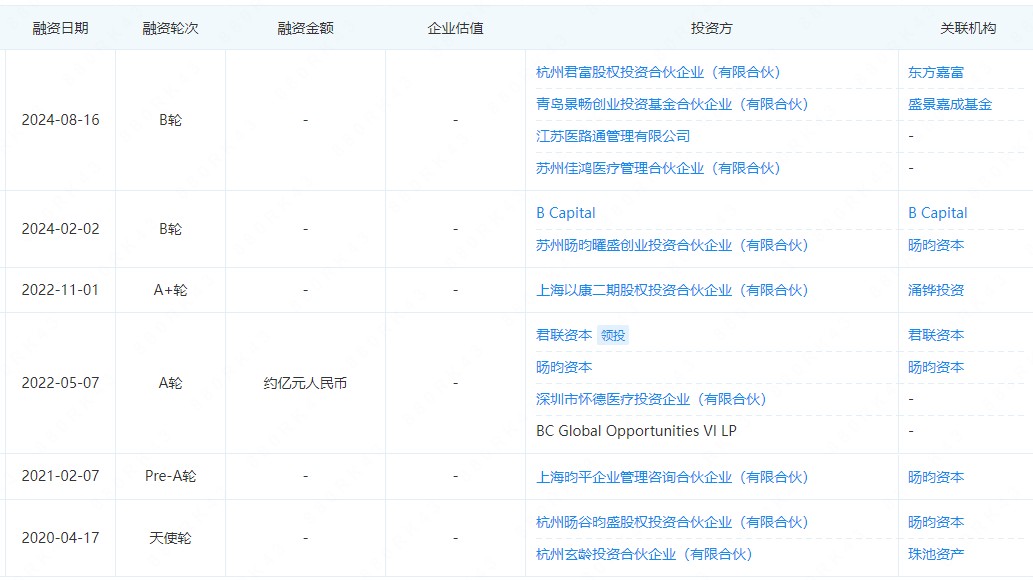Click 君联资本 next to the 领投 tag
This screenshot has width=1033, height=580.
coord(564,335)
